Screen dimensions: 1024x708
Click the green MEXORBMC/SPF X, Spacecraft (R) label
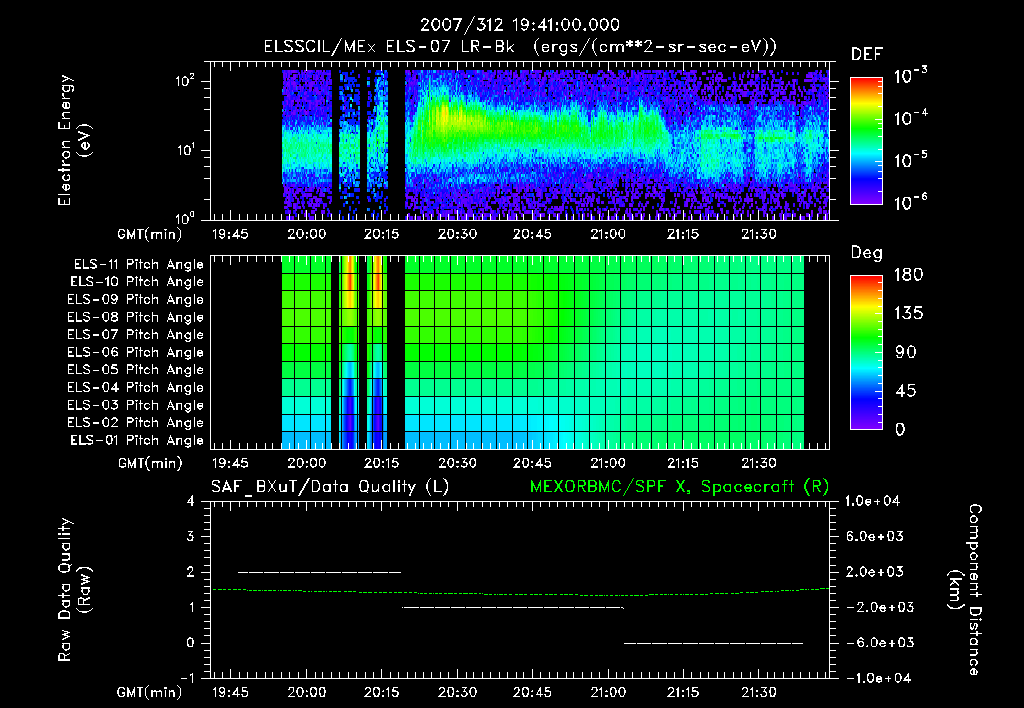679,487
